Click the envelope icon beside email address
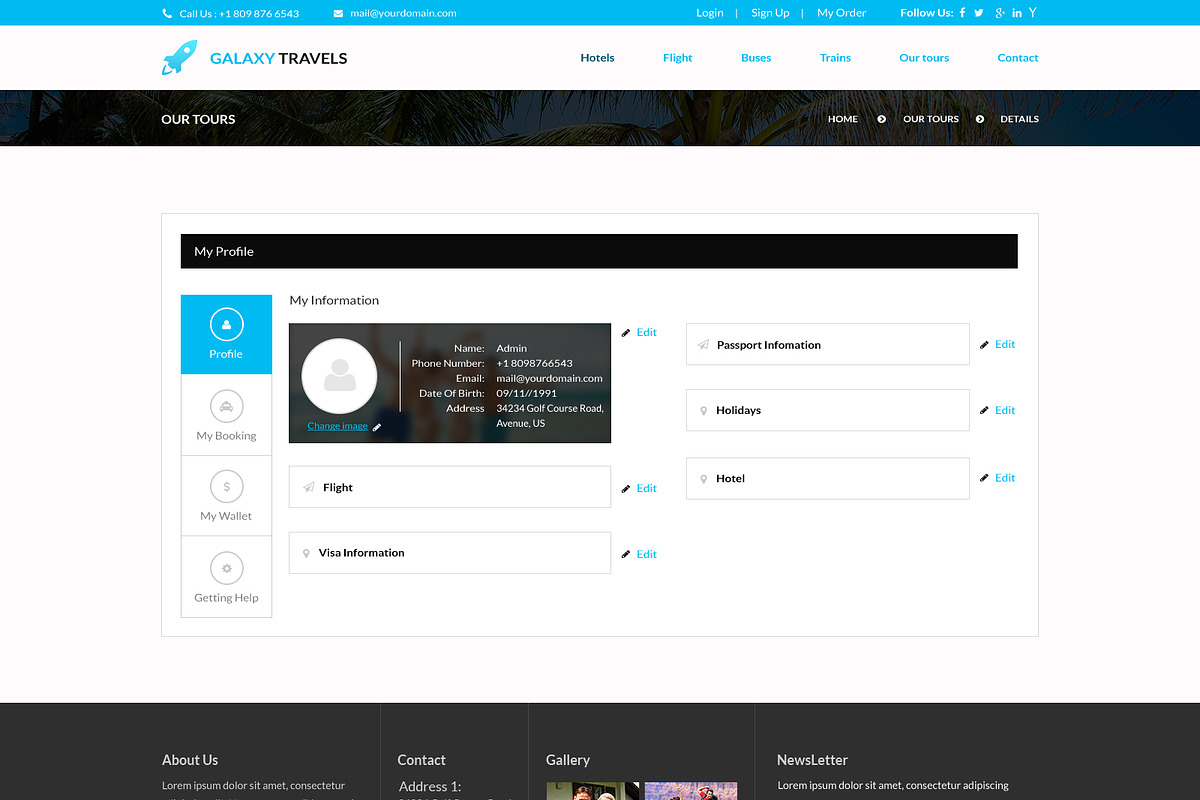This screenshot has width=1200, height=800. point(338,13)
